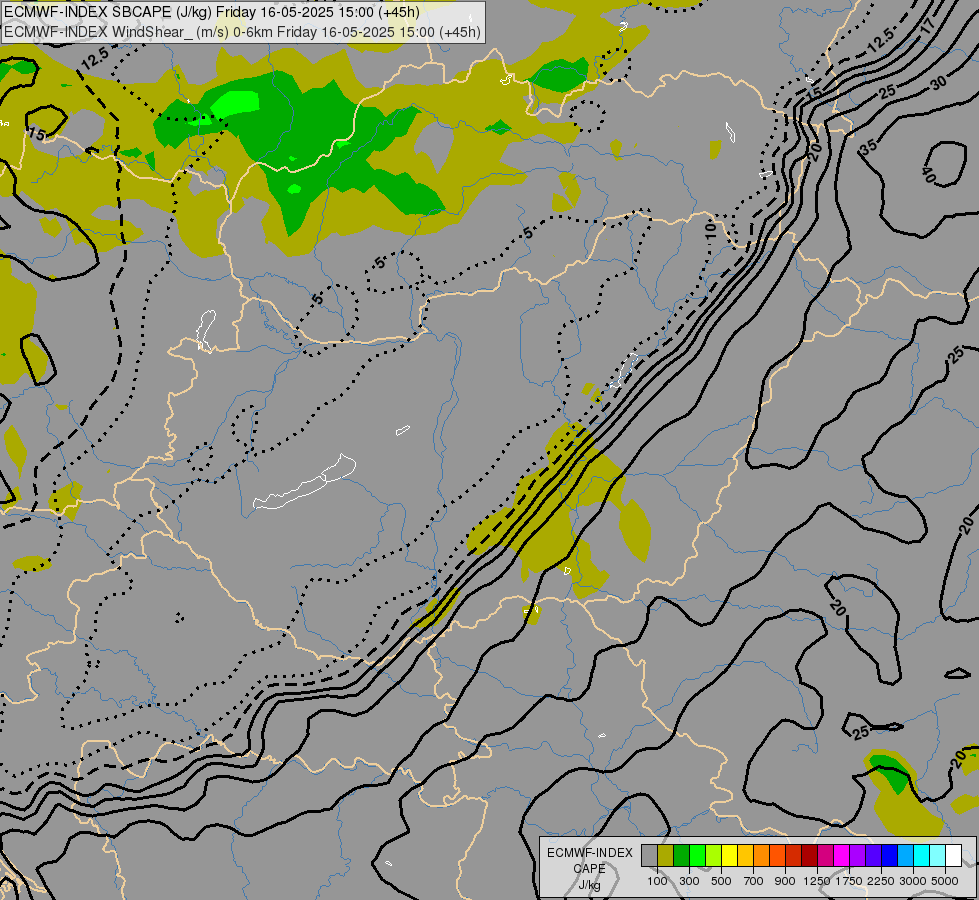Click the "100" legend value
This screenshot has height=900, width=979.
click(x=657, y=881)
